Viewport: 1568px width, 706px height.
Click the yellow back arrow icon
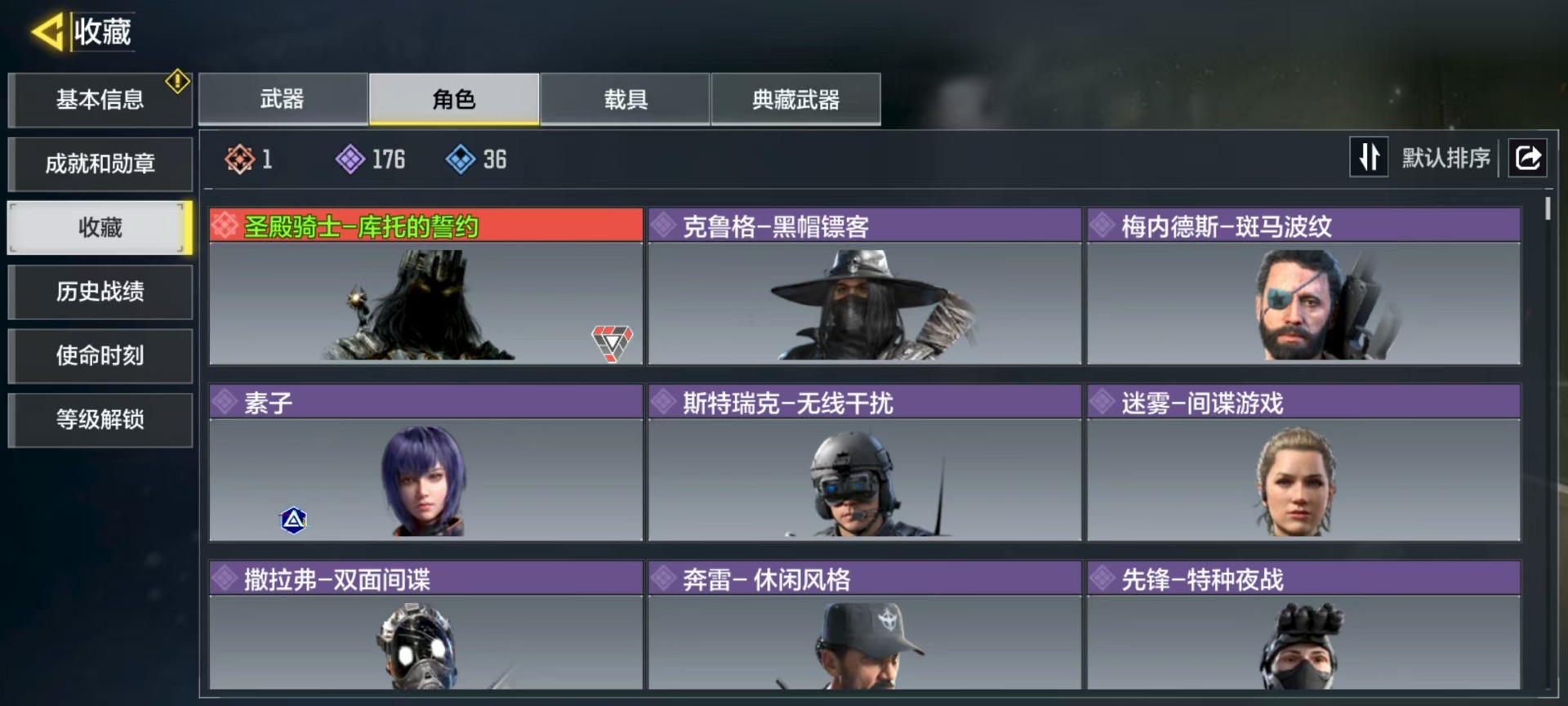(x=47, y=32)
